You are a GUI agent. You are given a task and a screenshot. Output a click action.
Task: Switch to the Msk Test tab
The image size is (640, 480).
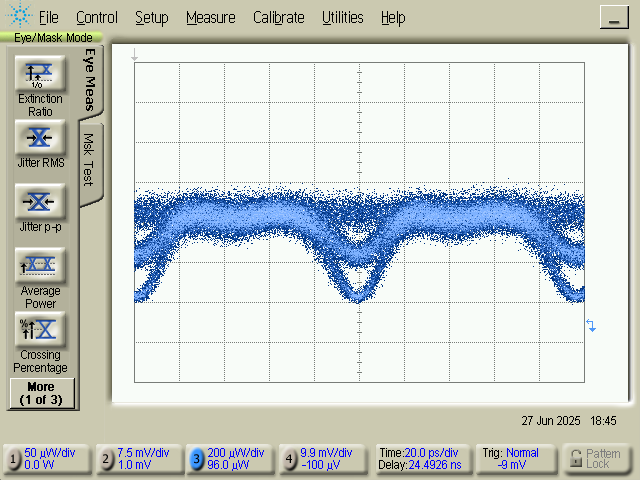[89, 162]
